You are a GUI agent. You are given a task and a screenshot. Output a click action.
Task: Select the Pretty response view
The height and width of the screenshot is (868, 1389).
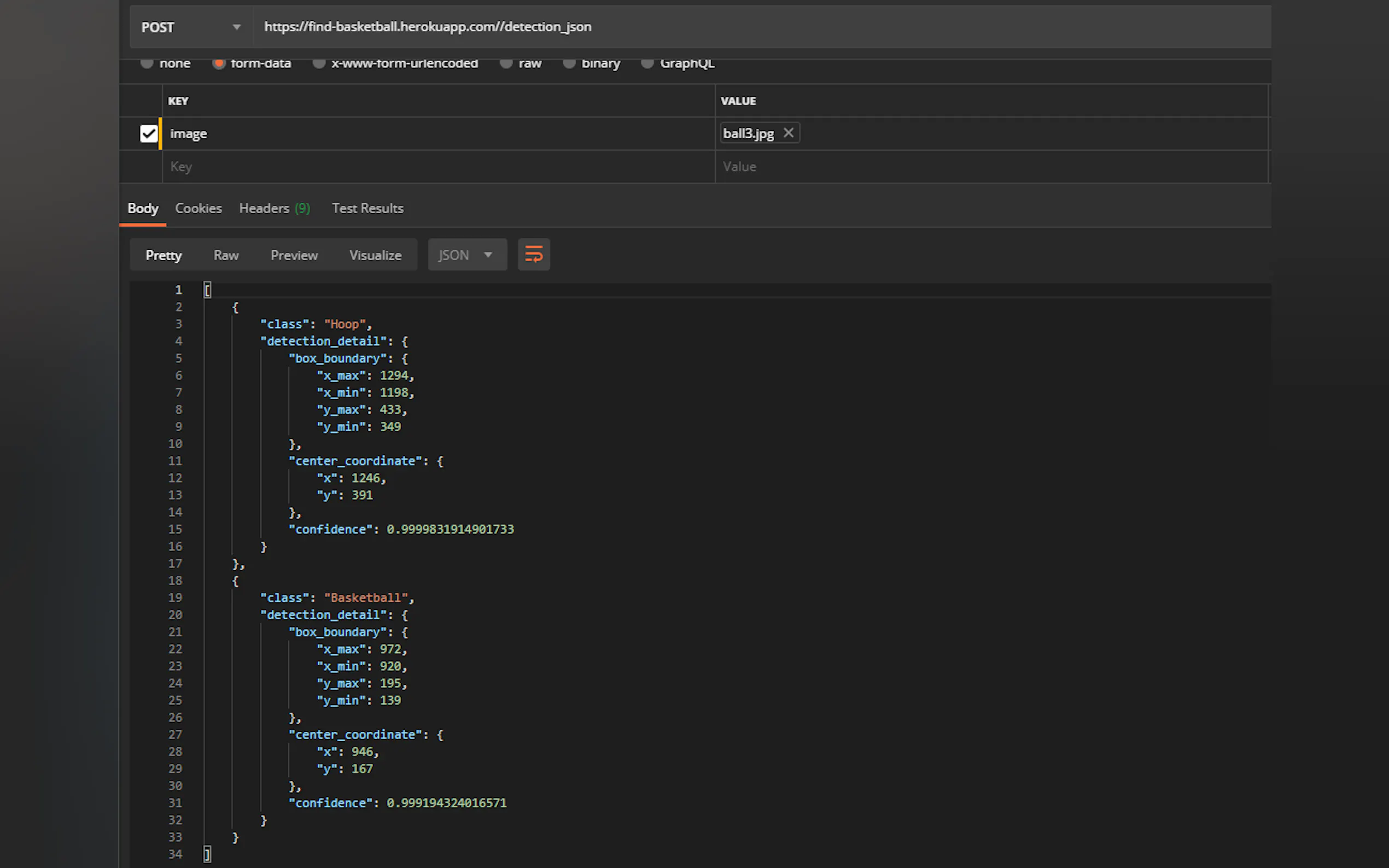tap(164, 255)
